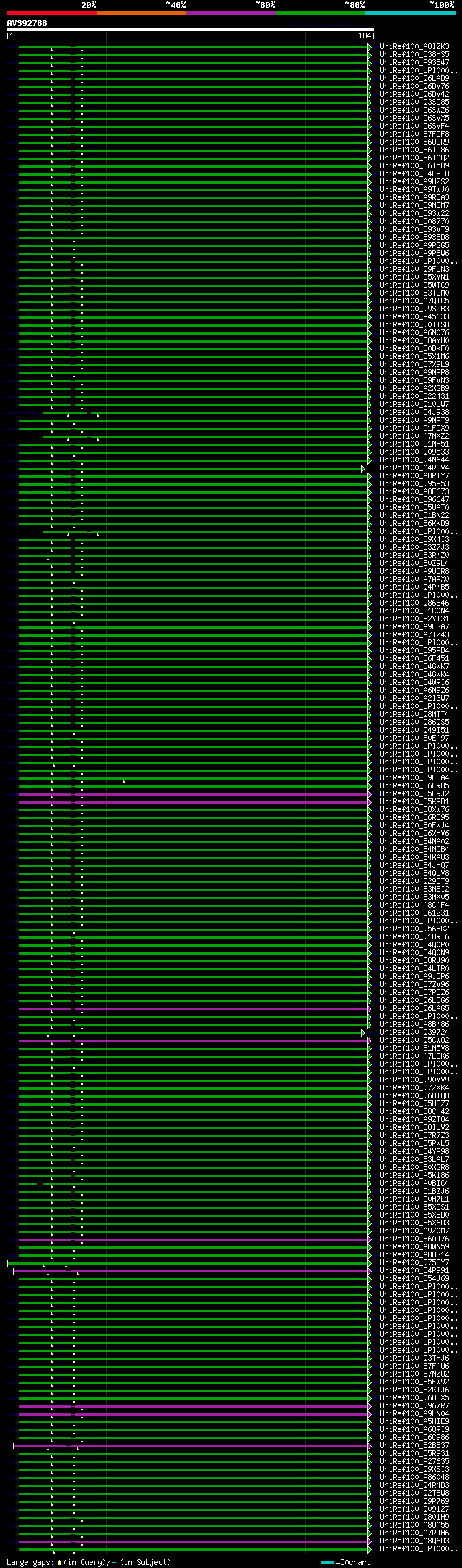Select hit label UniRef100_C4WRI6
Screen dimensions: 462x1568
coord(414,683)
